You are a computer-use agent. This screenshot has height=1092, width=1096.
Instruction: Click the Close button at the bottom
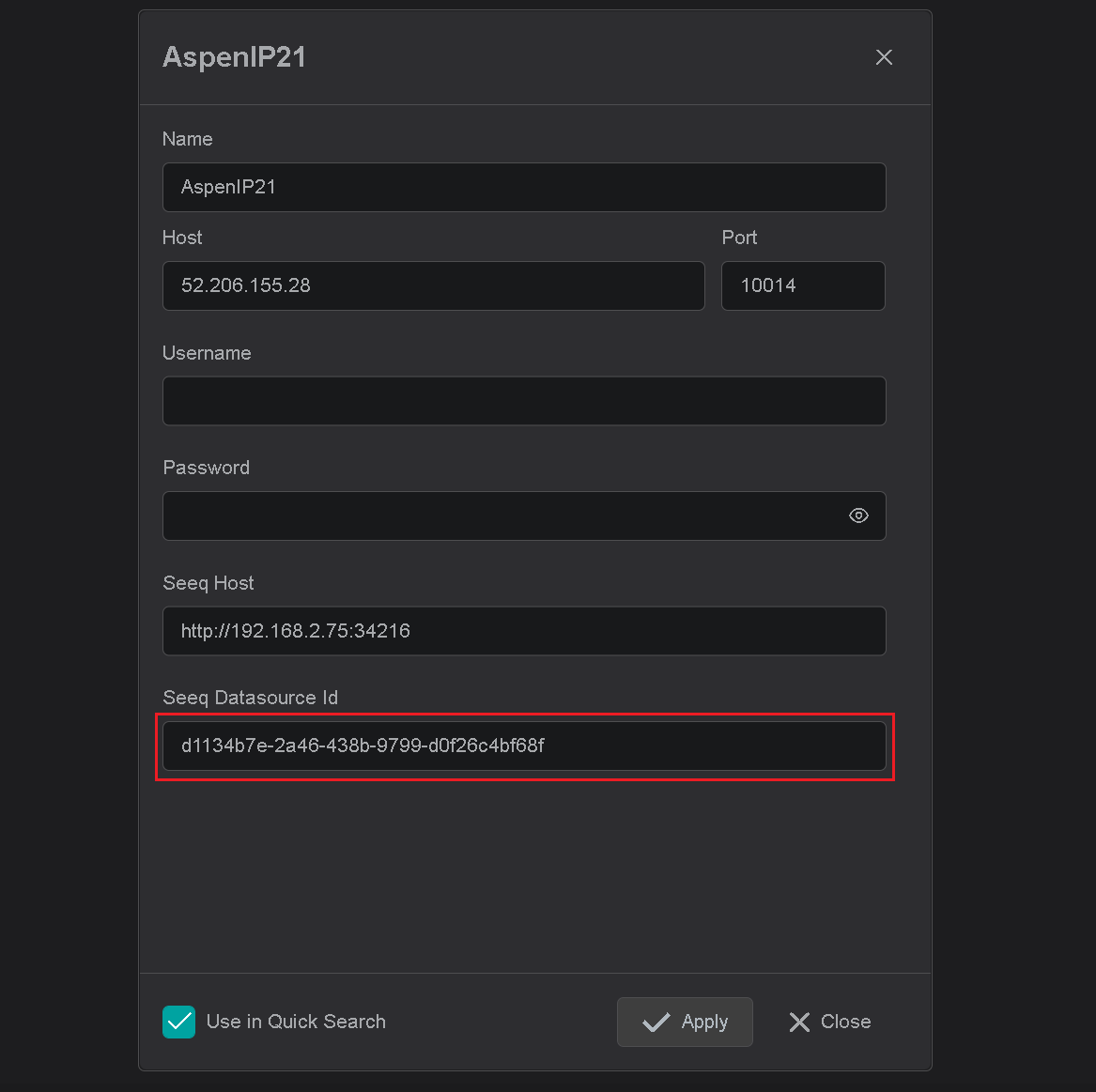pos(829,1022)
